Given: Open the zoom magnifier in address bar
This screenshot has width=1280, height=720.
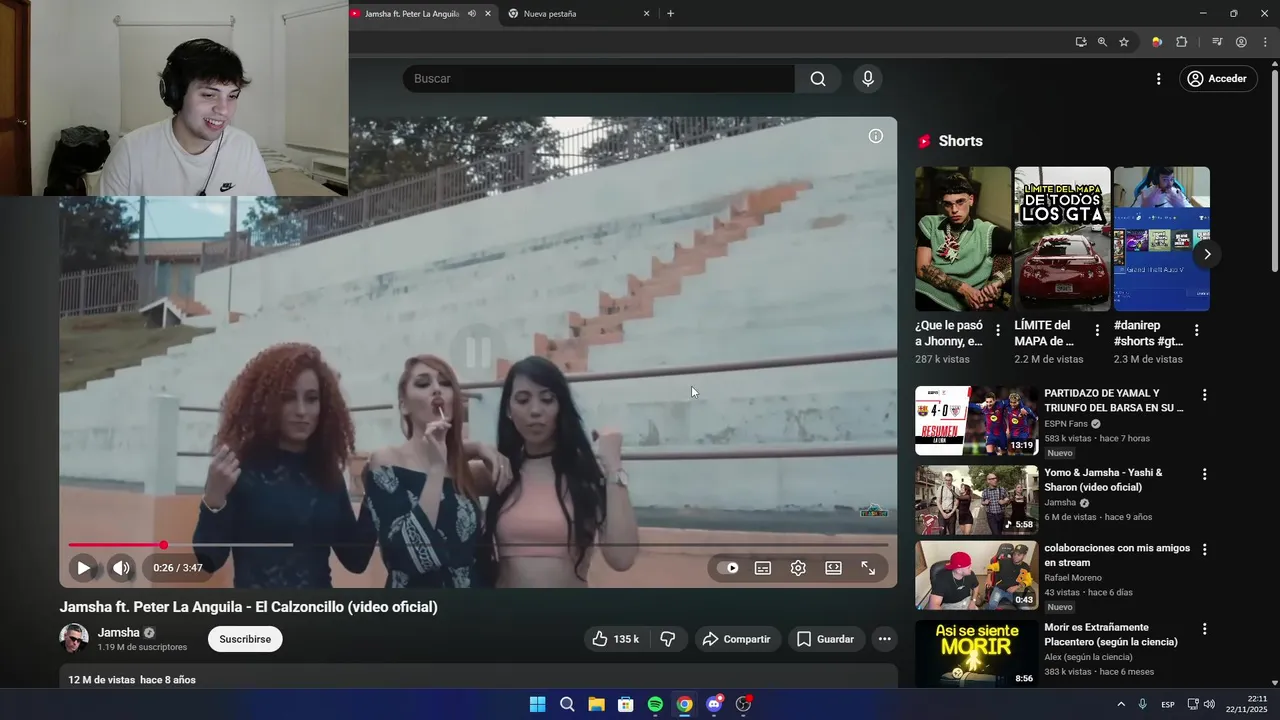Looking at the screenshot, I should click(1102, 42).
